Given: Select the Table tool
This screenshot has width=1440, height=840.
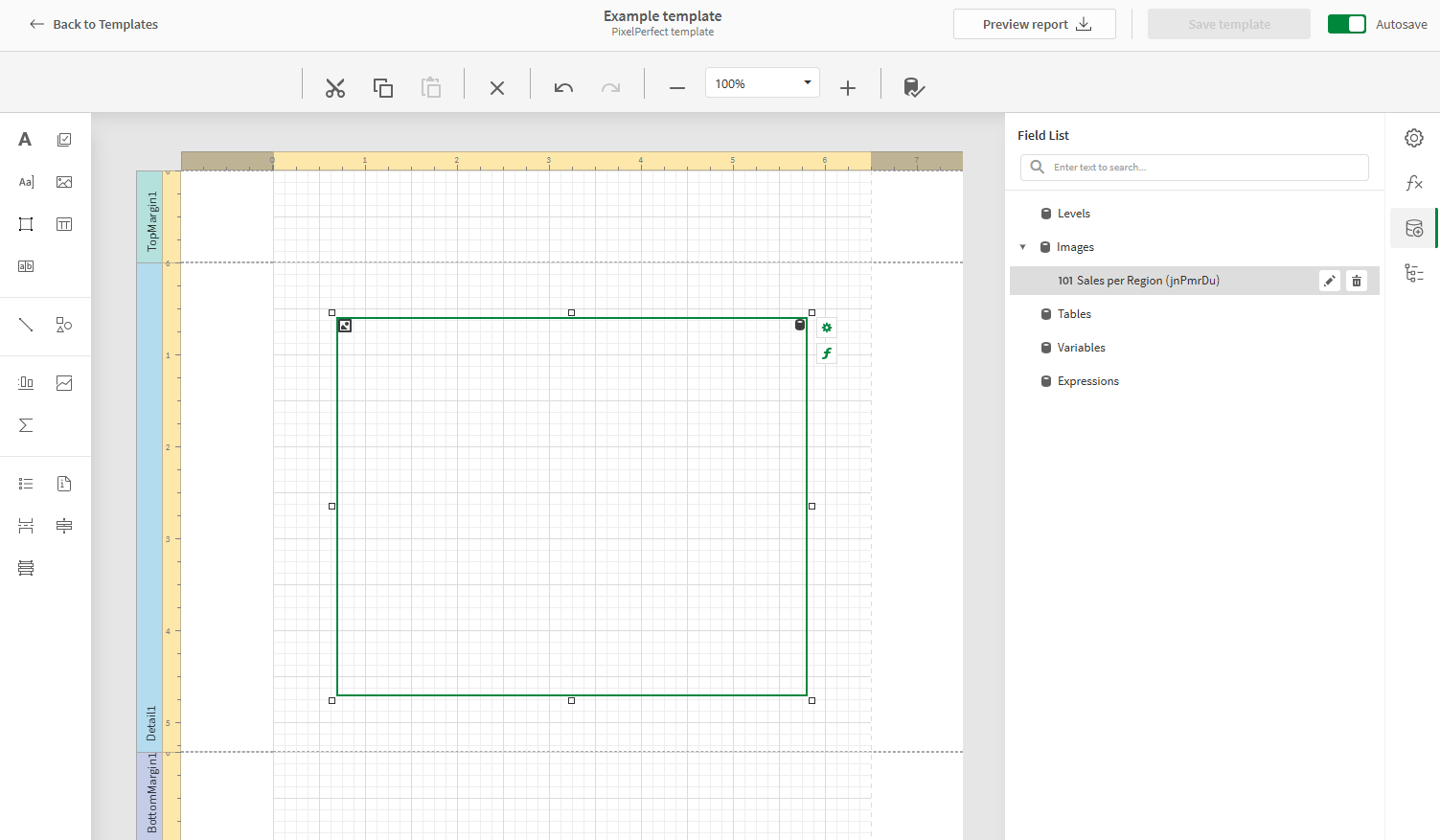Looking at the screenshot, I should [63, 223].
